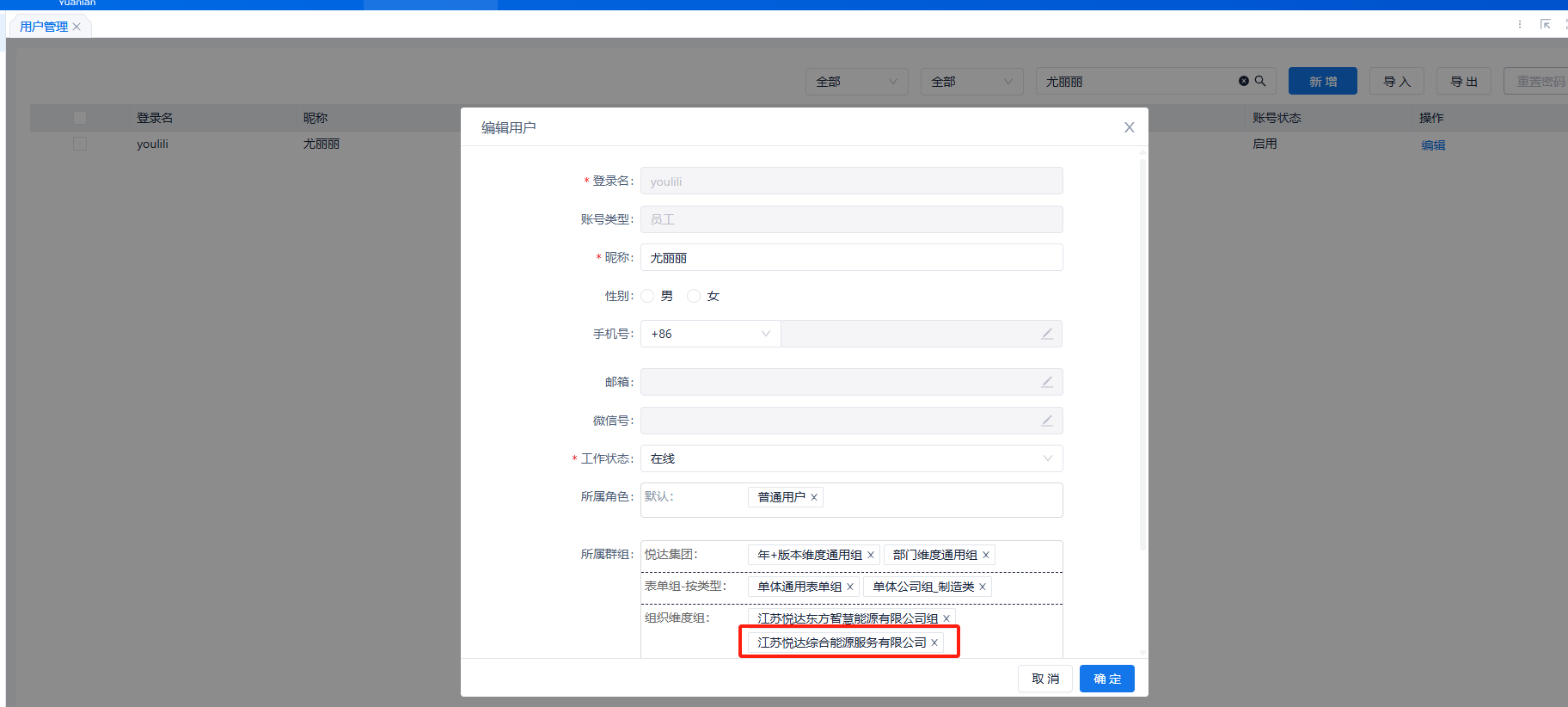The height and width of the screenshot is (707, 1568).
Task: Click edit pencil icon in 邮箱 field
Action: [x=1047, y=382]
